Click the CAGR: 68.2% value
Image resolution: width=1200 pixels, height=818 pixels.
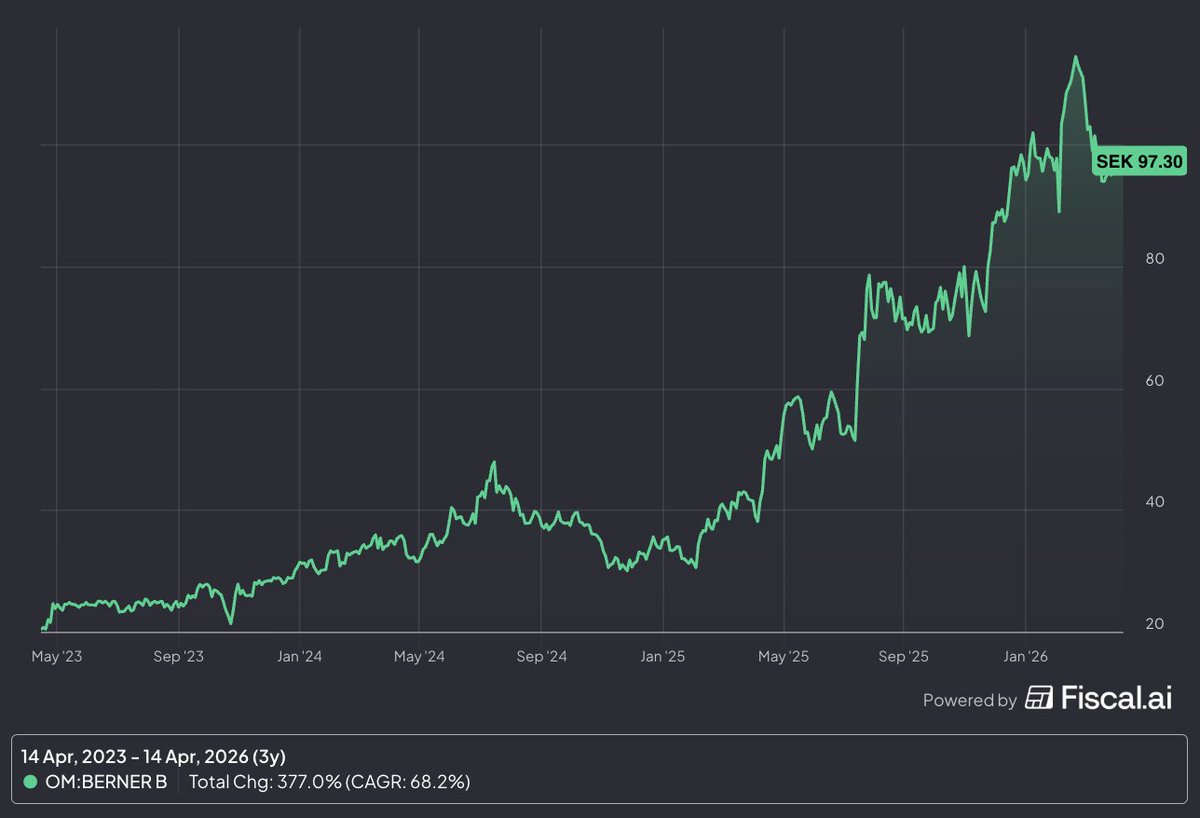409,781
